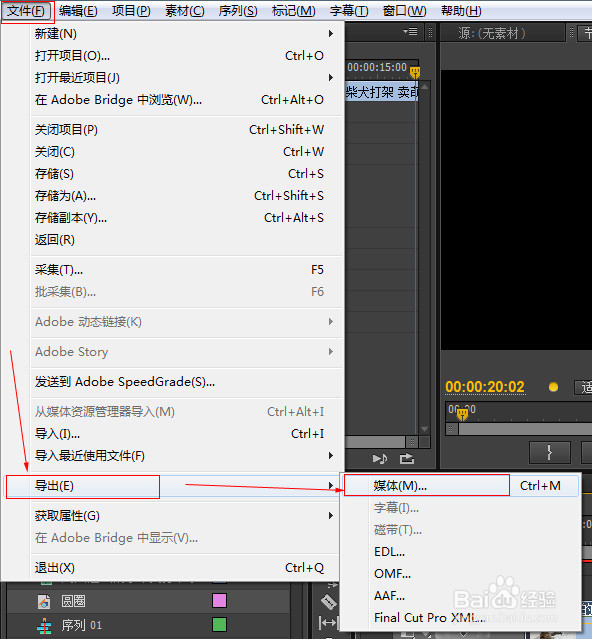Screen dimensions: 592x639
Task: Click the 源: (无素材) source tab
Action: click(x=492, y=33)
